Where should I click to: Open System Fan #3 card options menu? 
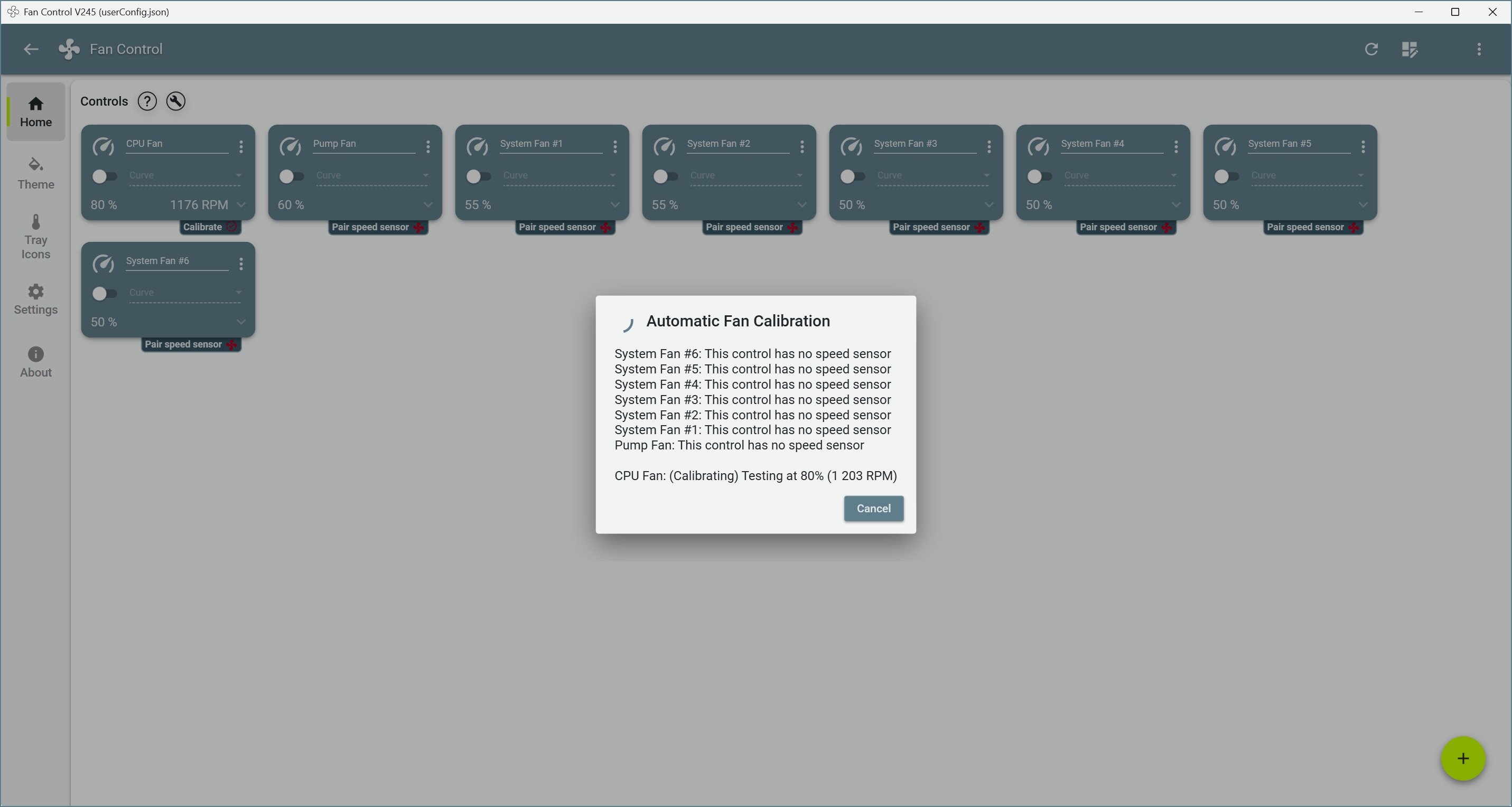(x=989, y=147)
